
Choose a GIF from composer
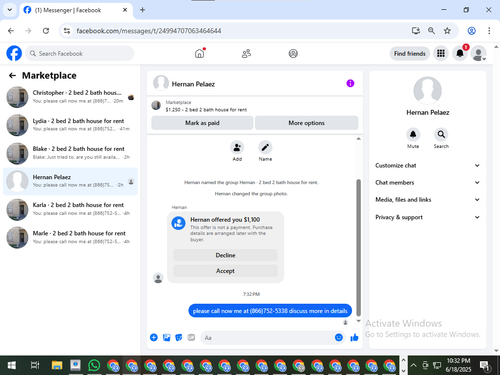tap(191, 337)
